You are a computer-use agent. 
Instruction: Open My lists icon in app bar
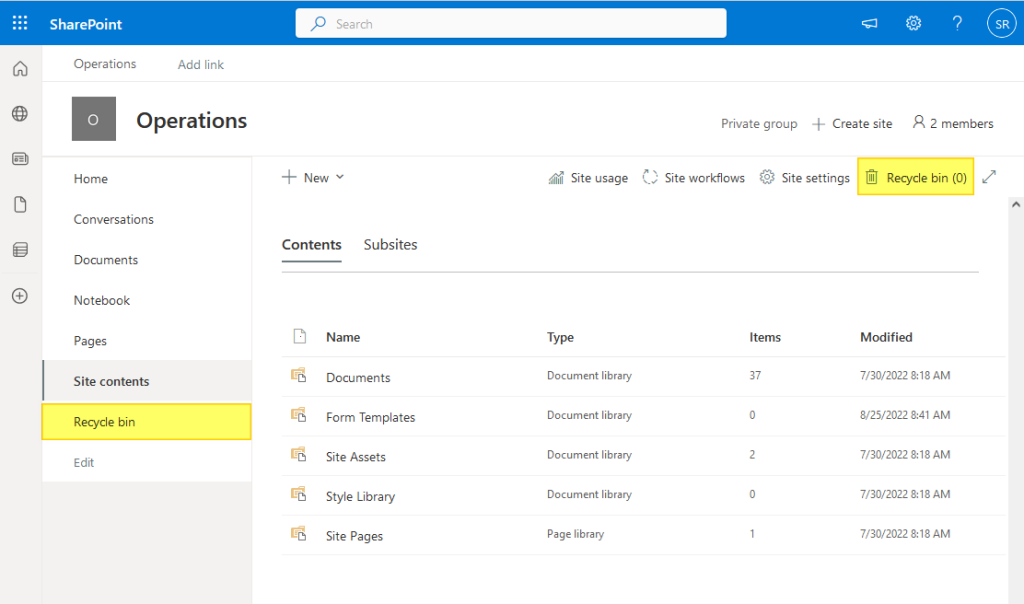click(20, 249)
